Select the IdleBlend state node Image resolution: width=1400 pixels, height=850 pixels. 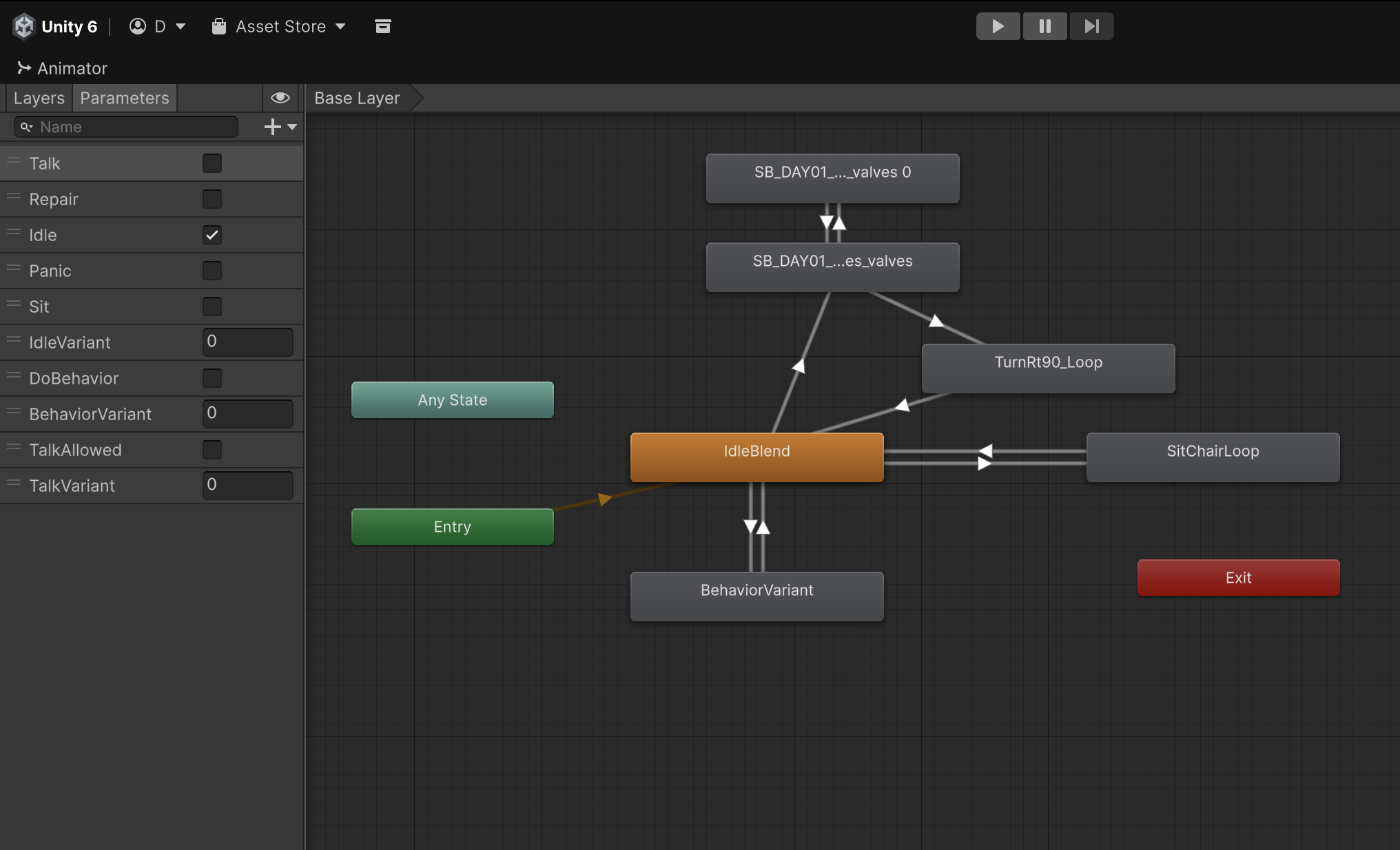[x=756, y=457]
